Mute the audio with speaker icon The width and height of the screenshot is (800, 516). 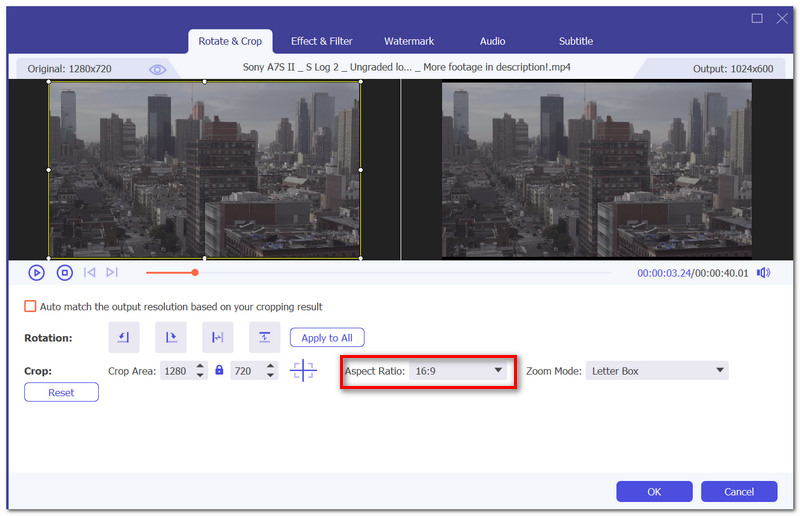tap(763, 273)
